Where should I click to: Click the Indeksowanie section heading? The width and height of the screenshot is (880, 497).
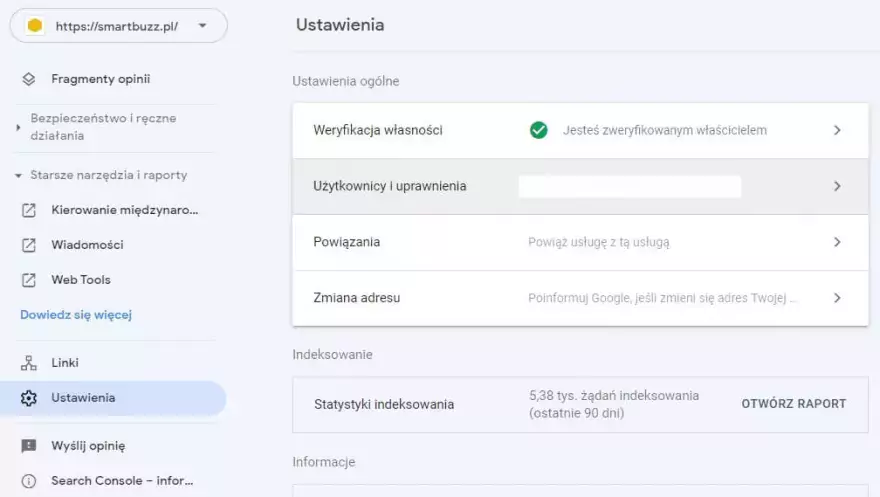pyautogui.click(x=332, y=355)
